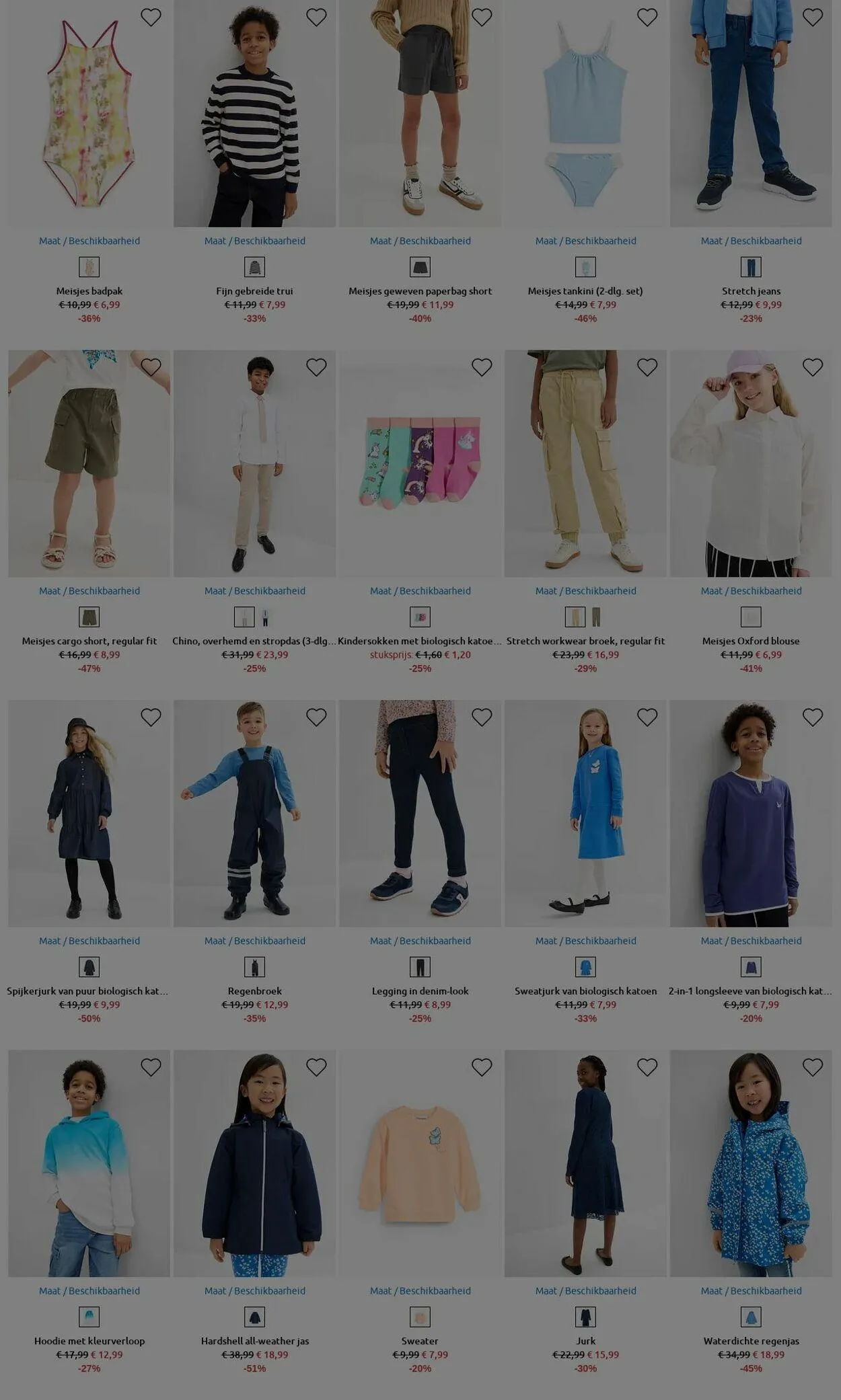Favorite the Hoodie met kleurverloop heart
This screenshot has height=1400, width=841.
click(x=151, y=1067)
